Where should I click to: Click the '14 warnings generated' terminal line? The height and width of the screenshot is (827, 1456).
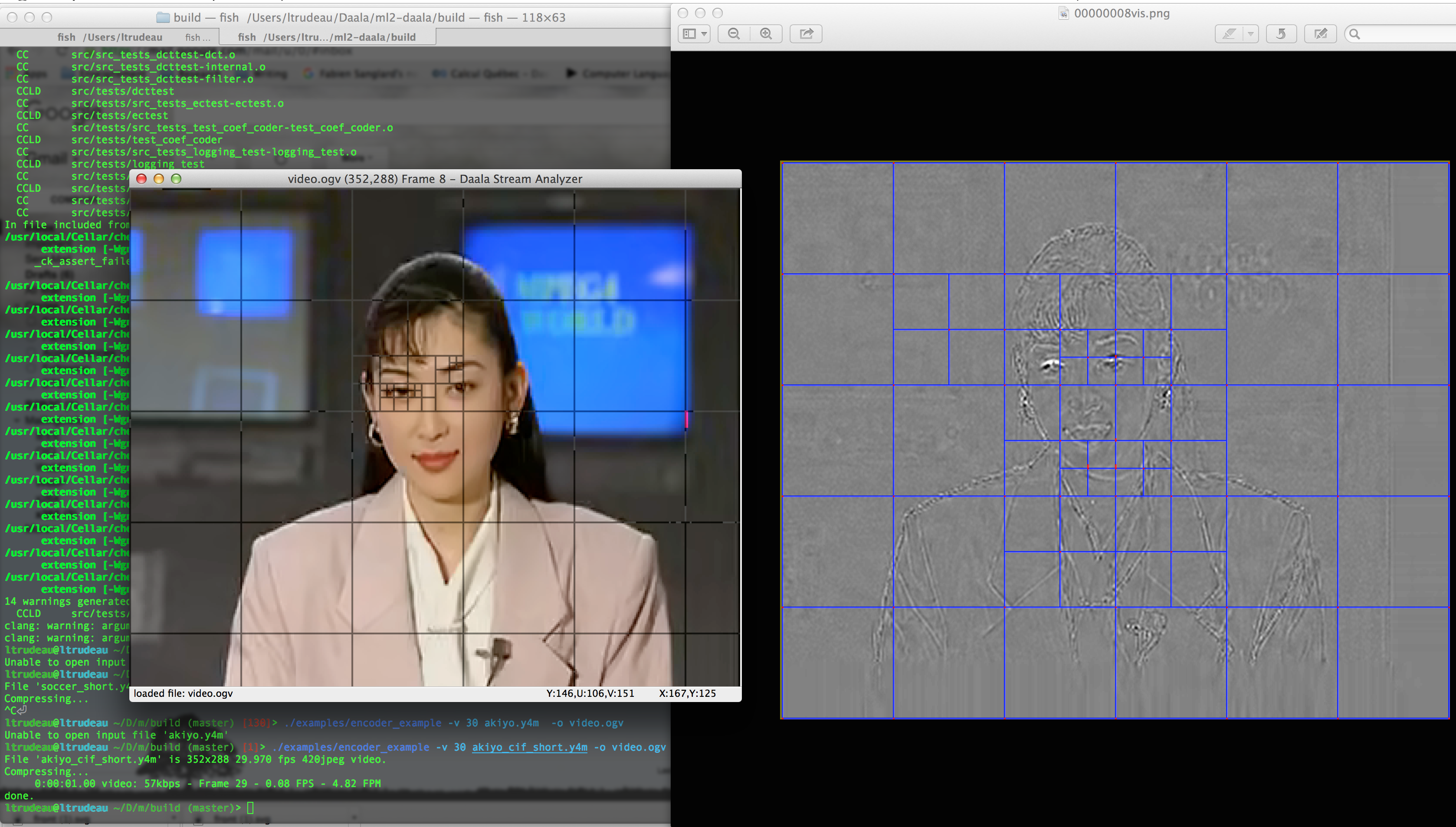tap(67, 601)
